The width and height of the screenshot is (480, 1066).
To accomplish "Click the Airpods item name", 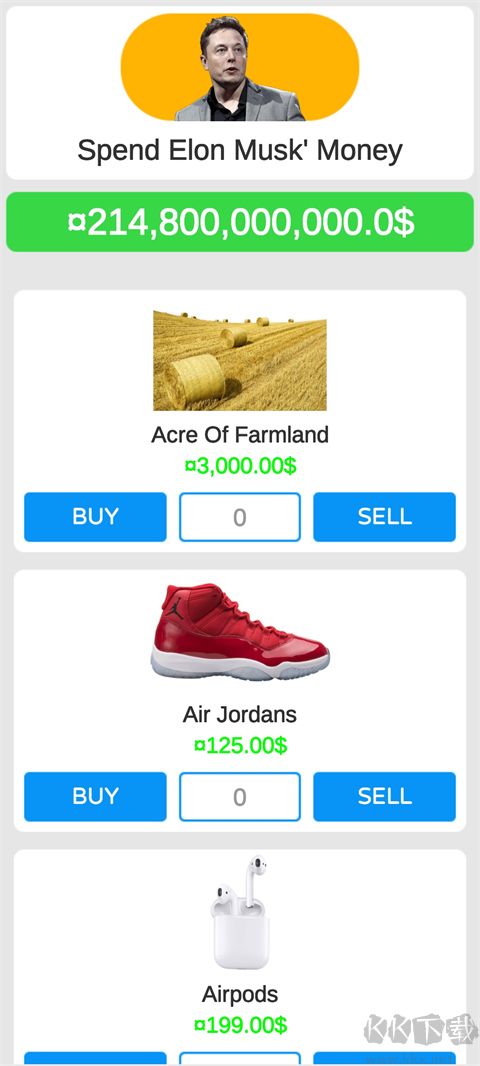I will tap(240, 994).
